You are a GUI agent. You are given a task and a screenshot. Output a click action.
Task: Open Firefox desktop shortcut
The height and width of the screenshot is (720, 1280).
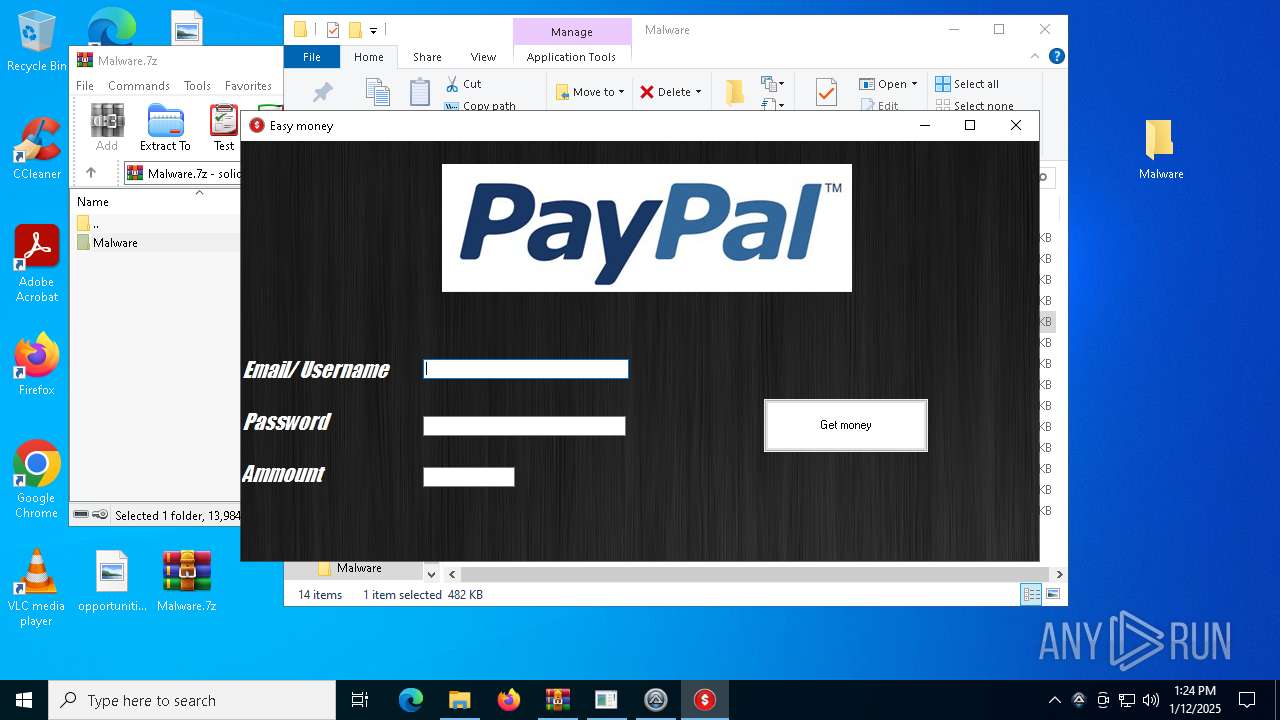point(37,365)
